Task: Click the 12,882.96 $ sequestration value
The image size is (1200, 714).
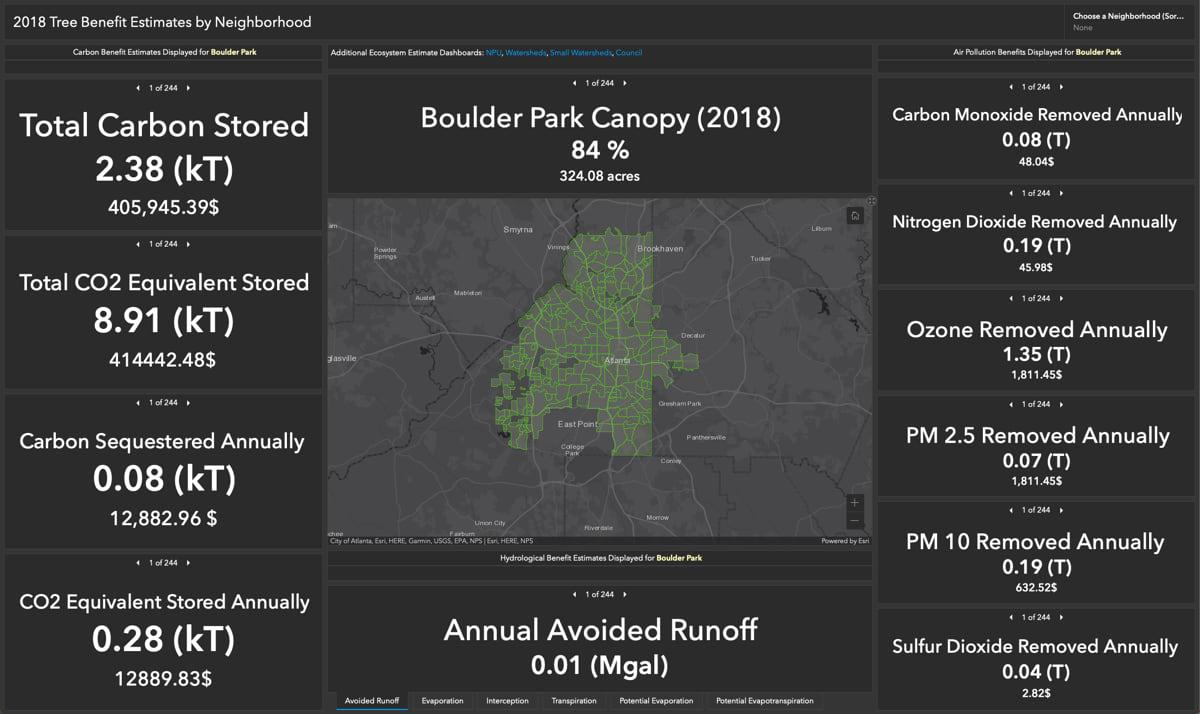Action: pyautogui.click(x=163, y=518)
